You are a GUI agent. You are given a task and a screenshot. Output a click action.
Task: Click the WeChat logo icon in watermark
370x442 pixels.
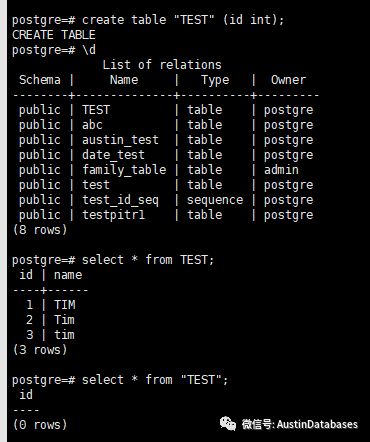tap(228, 423)
